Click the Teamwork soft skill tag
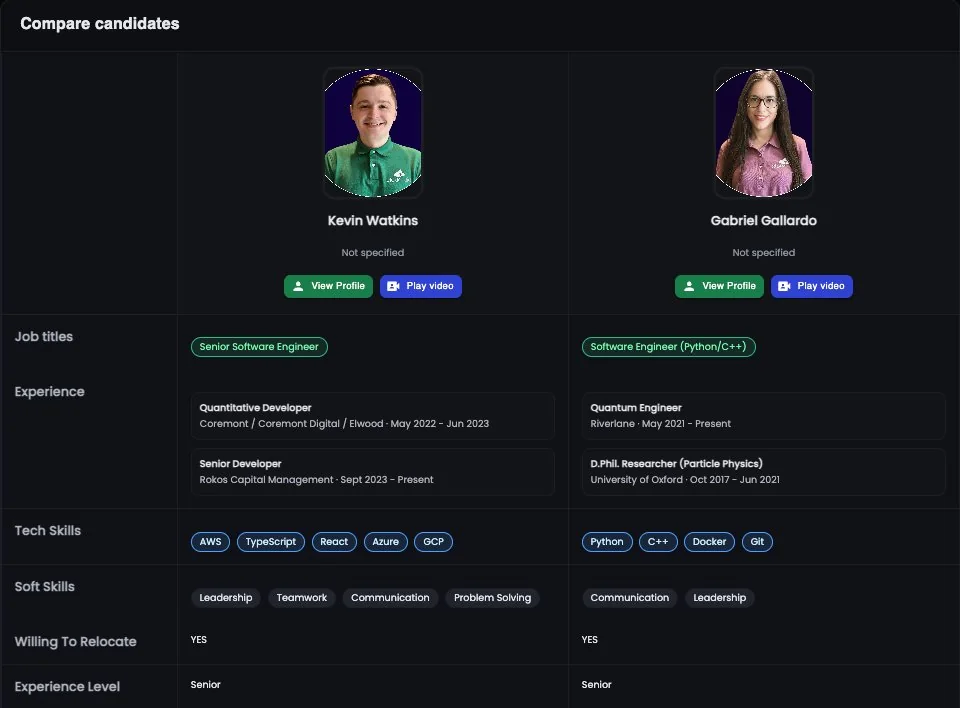 302,598
